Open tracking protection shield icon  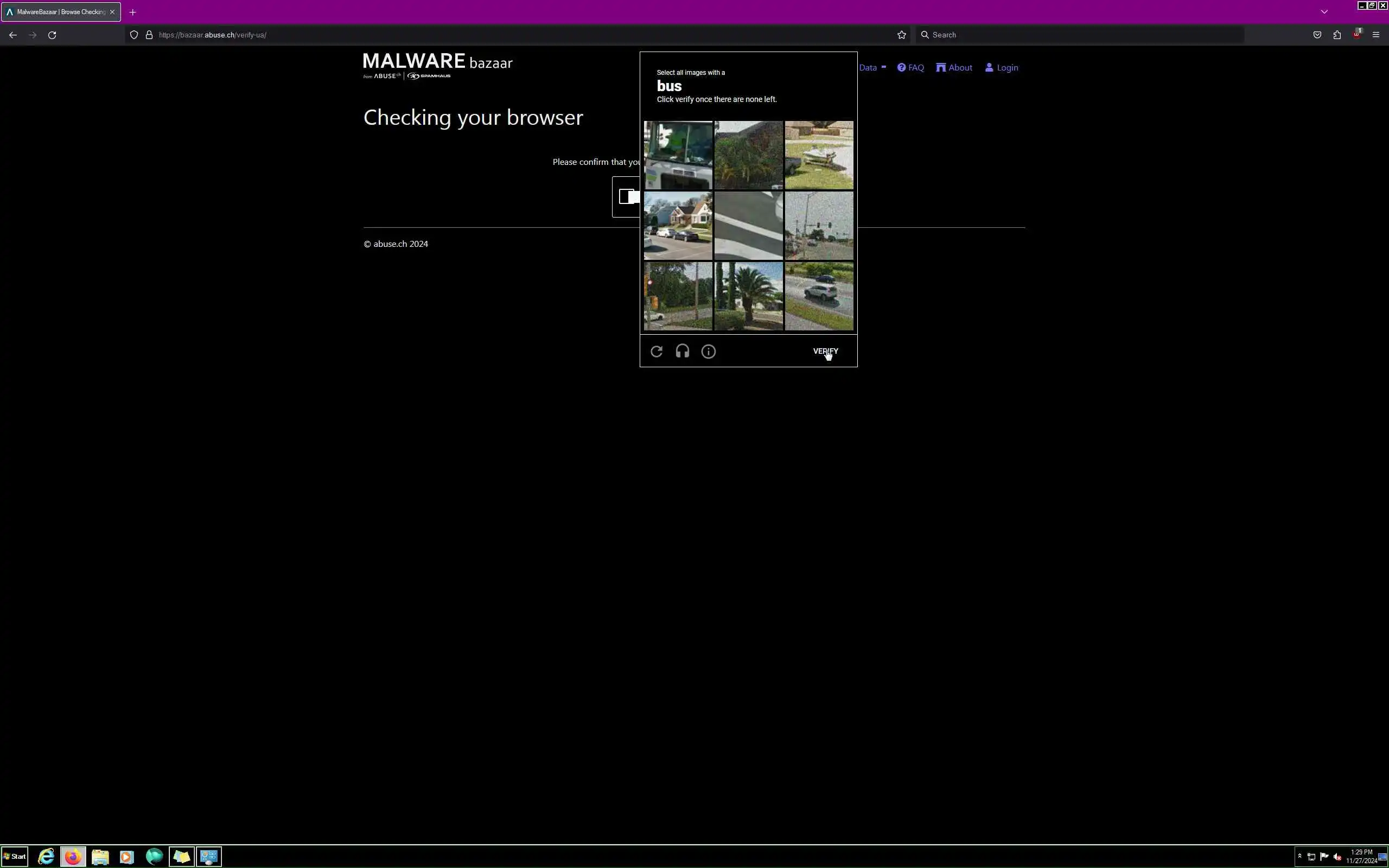point(133,35)
